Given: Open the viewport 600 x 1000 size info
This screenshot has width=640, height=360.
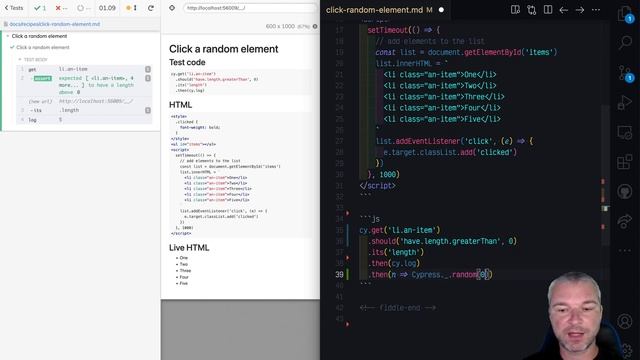Looking at the screenshot, I should click(291, 26).
